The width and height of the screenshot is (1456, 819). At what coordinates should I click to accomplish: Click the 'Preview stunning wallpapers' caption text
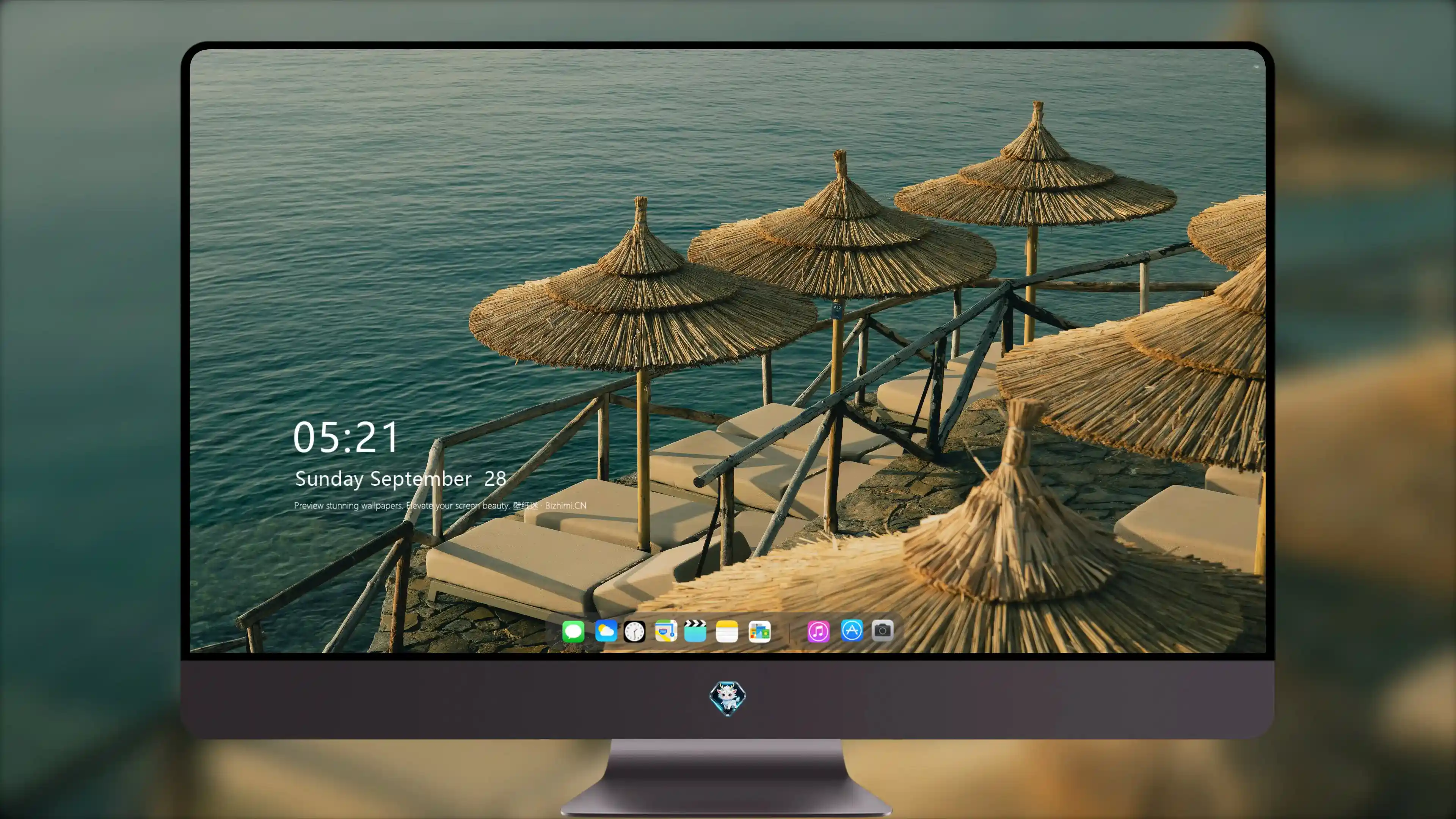click(440, 505)
